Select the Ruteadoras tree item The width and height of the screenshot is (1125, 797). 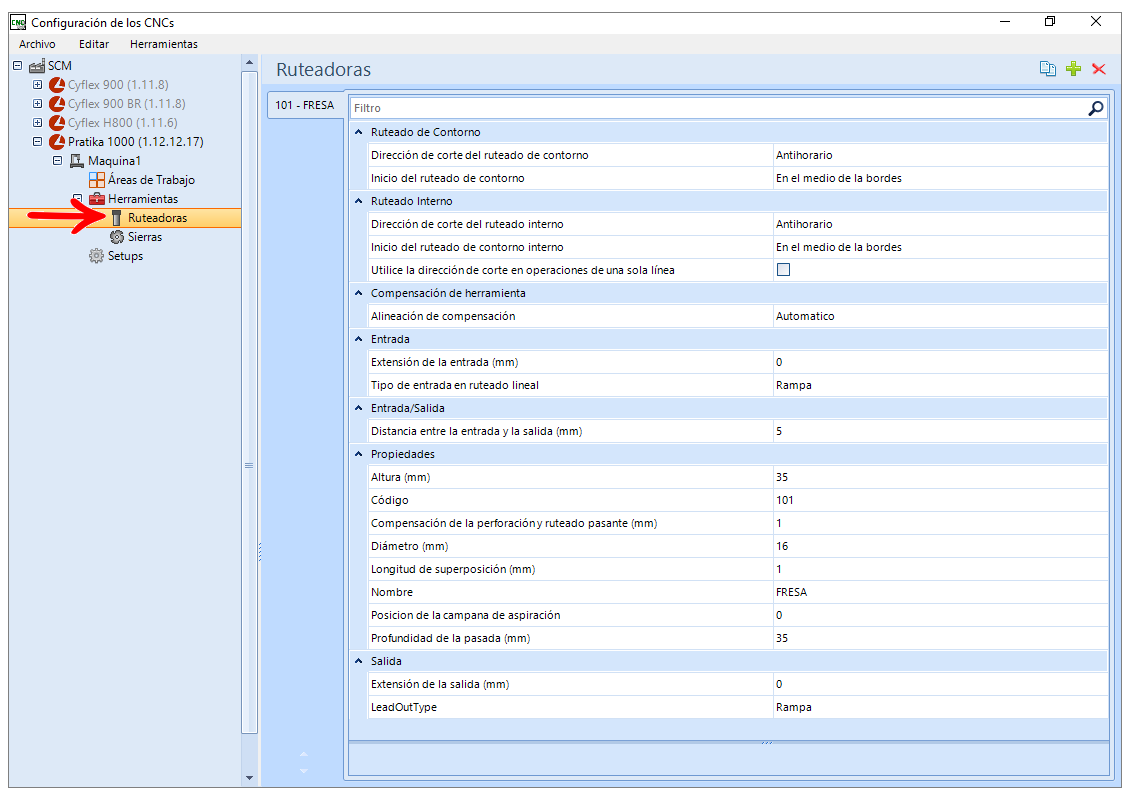click(x=157, y=218)
